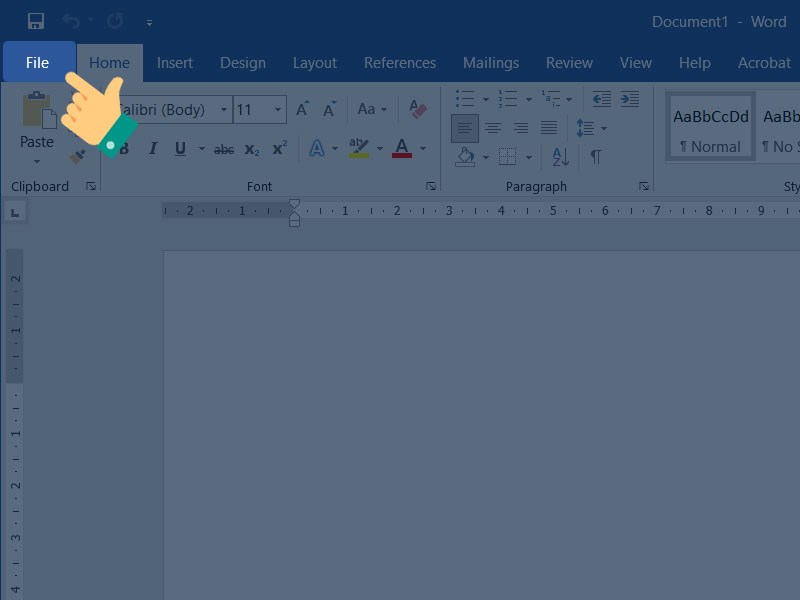The image size is (800, 600).
Task: Open the File tab
Action: coord(37,63)
